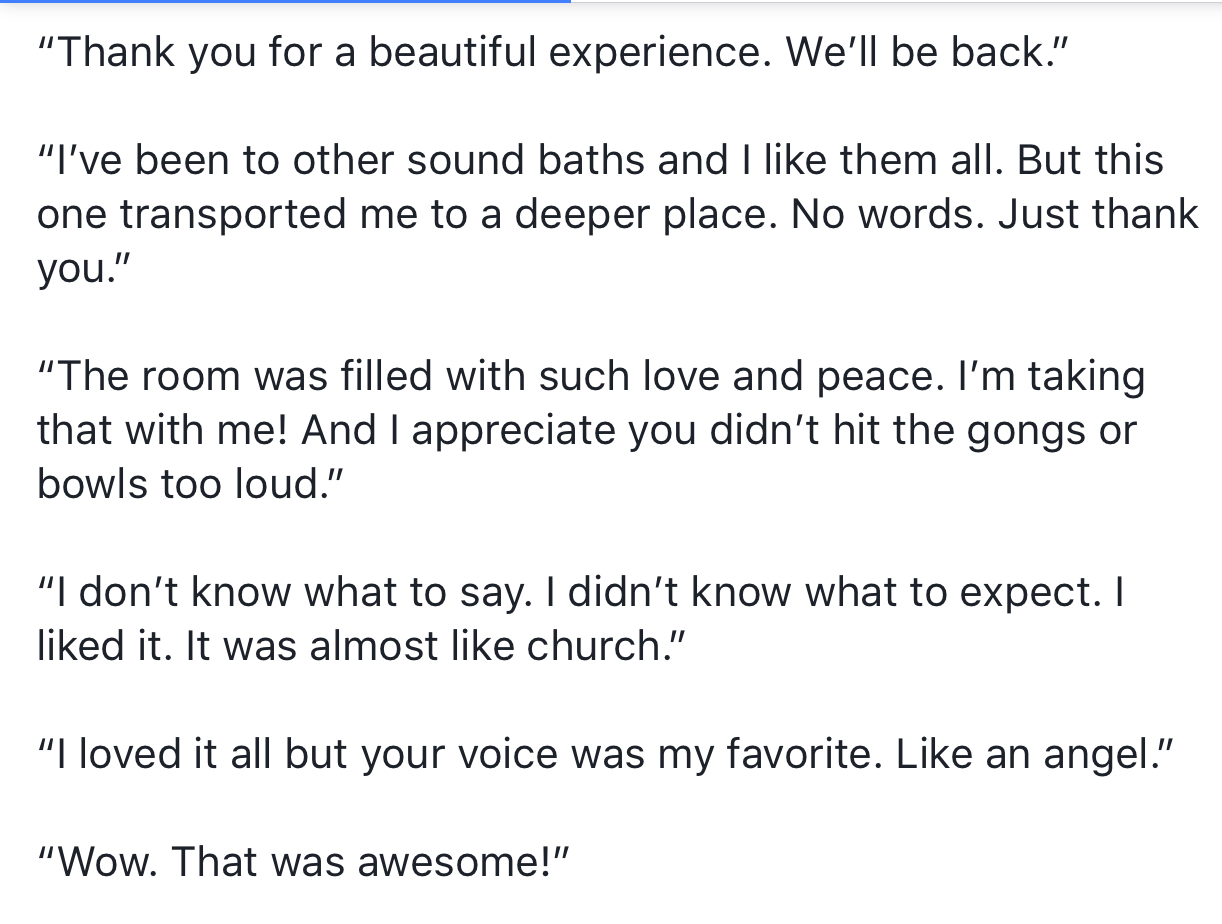Click the line "bowls too loud."
Viewport: 1222px width, 924px height.
[x=190, y=484]
